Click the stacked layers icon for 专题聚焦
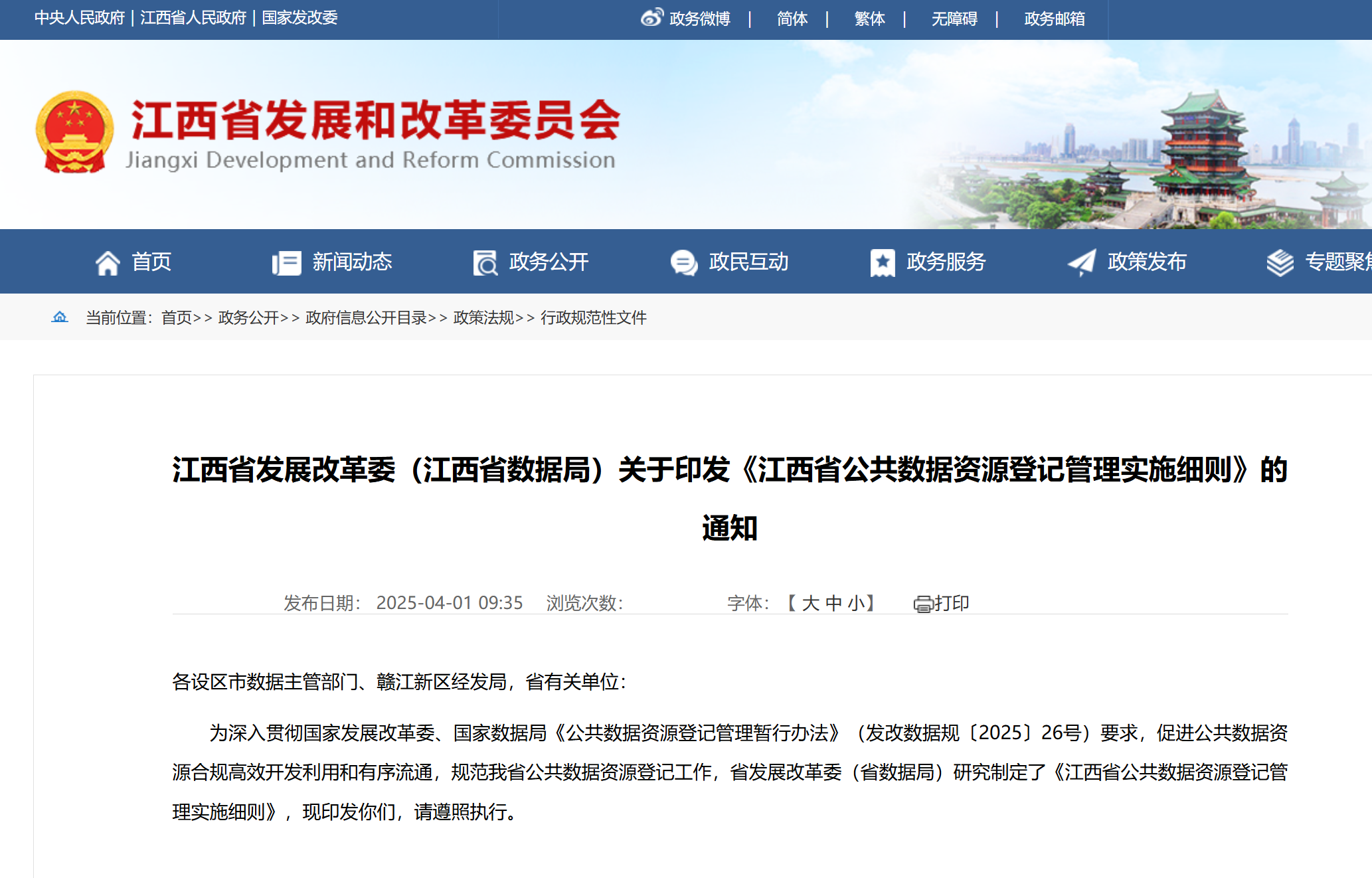Image resolution: width=1372 pixels, height=878 pixels. click(x=1280, y=262)
